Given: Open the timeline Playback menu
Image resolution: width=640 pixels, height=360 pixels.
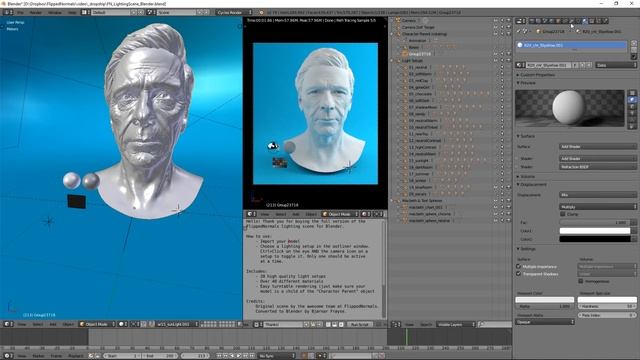Looking at the screenshot, I should point(75,356).
